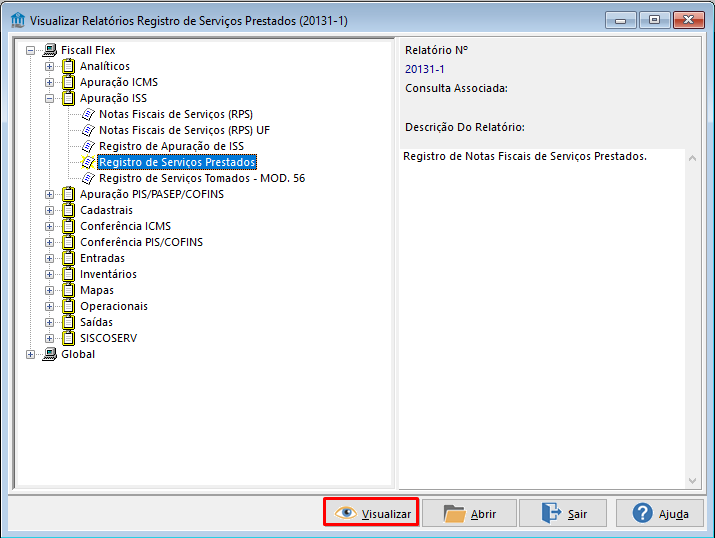Expand the Saídas folder

pos(50,322)
